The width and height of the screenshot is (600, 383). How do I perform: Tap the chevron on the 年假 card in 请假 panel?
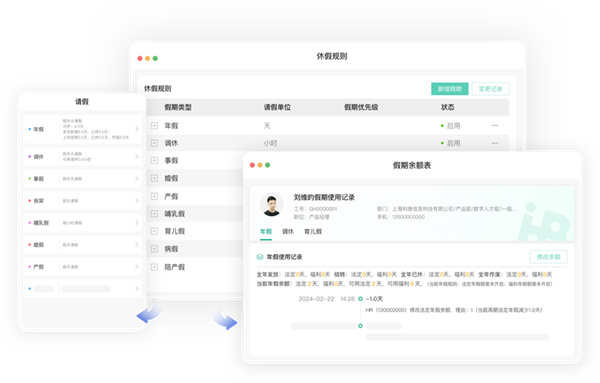[137, 129]
